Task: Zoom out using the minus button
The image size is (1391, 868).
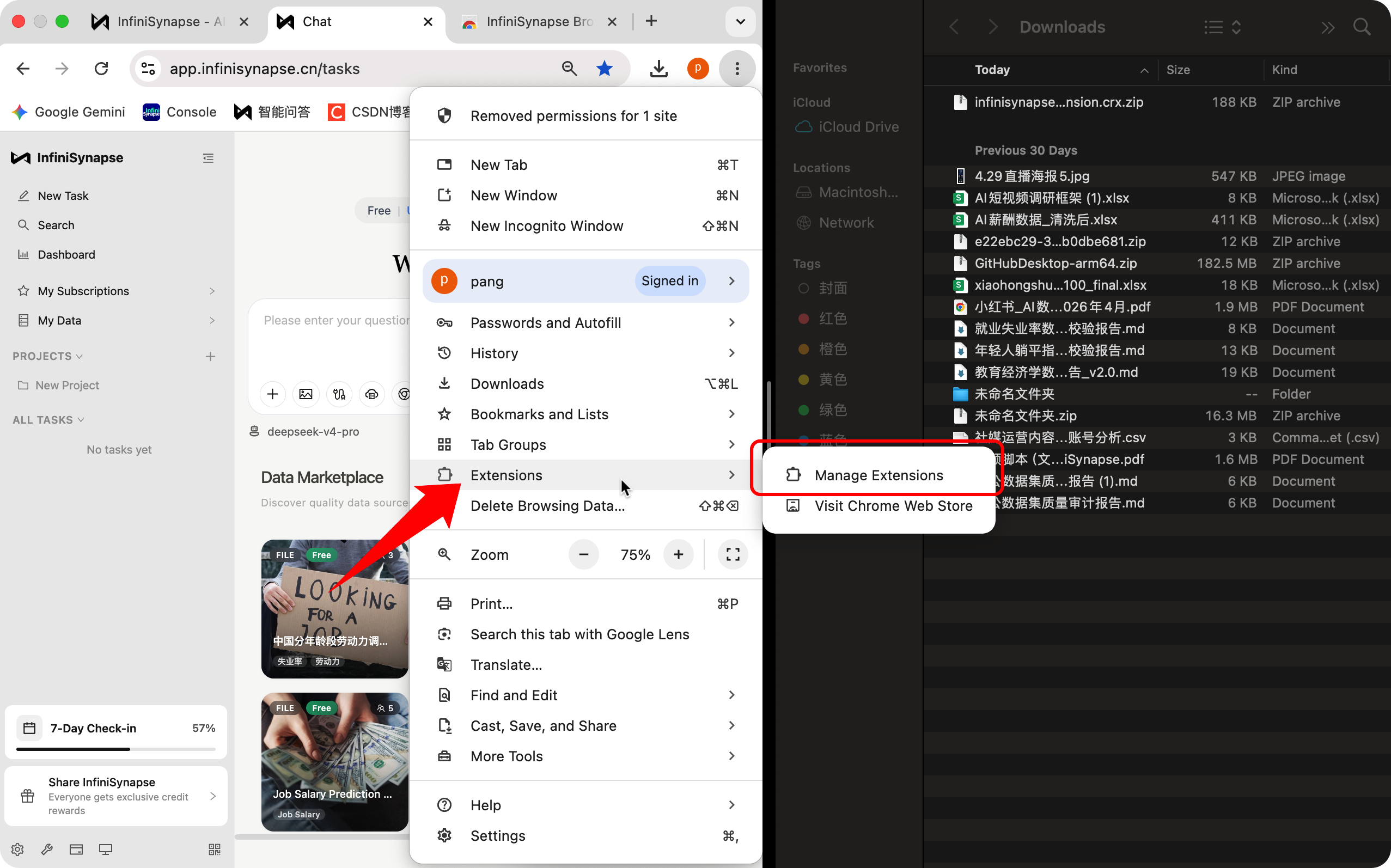Action: coord(584,554)
